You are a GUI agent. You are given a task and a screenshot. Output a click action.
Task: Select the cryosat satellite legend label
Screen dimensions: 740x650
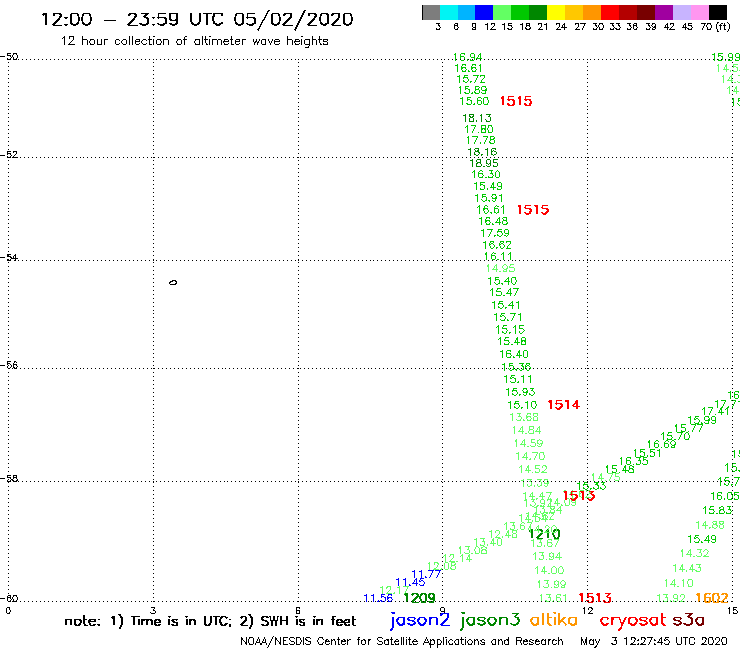pyautogui.click(x=632, y=621)
